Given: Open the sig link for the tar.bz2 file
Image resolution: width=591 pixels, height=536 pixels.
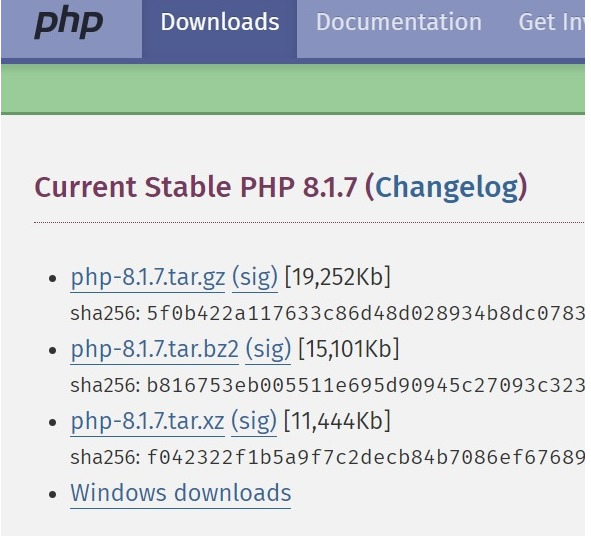Looking at the screenshot, I should point(268,349).
